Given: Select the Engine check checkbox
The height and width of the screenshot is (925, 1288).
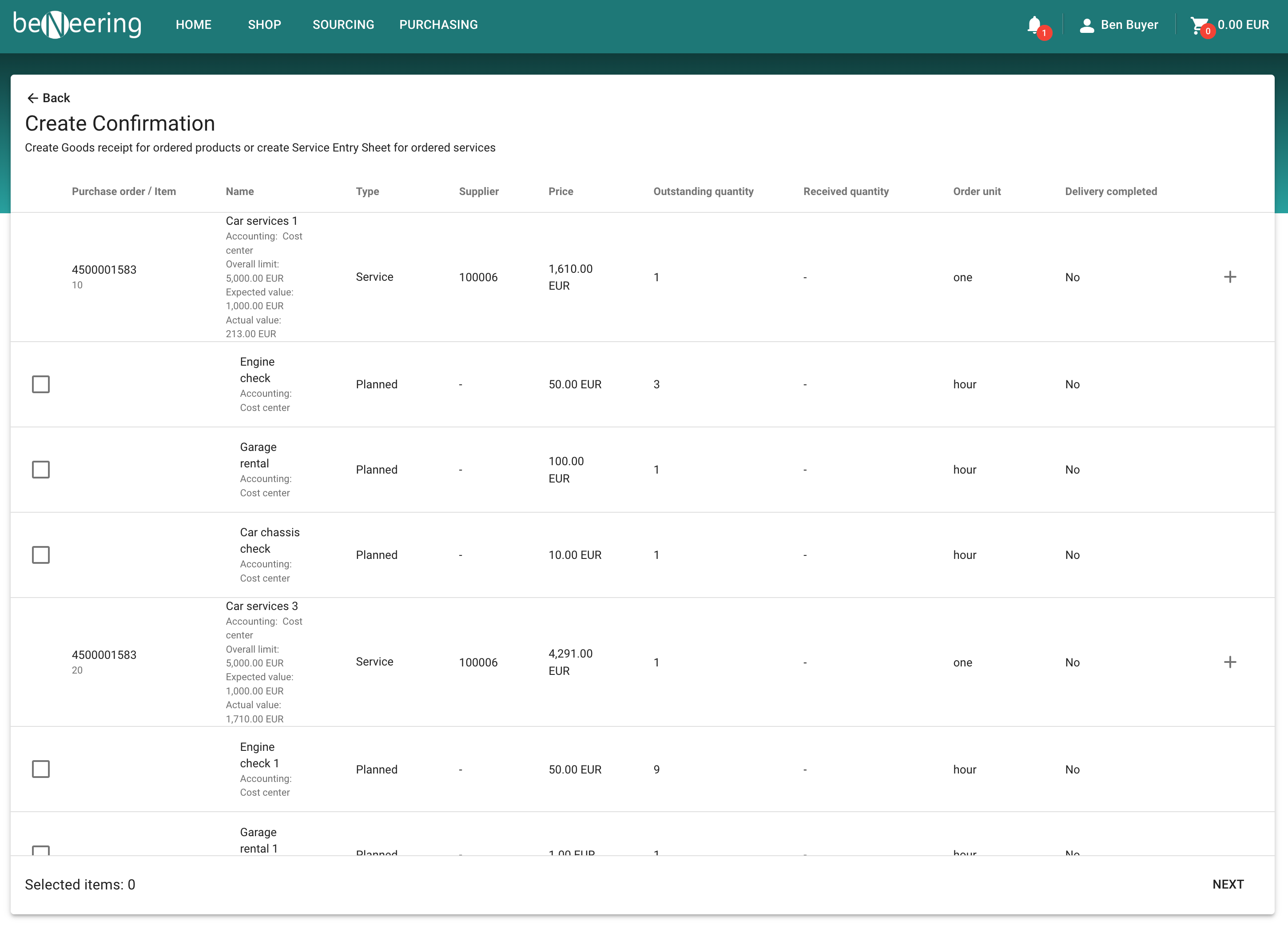Looking at the screenshot, I should coord(41,384).
